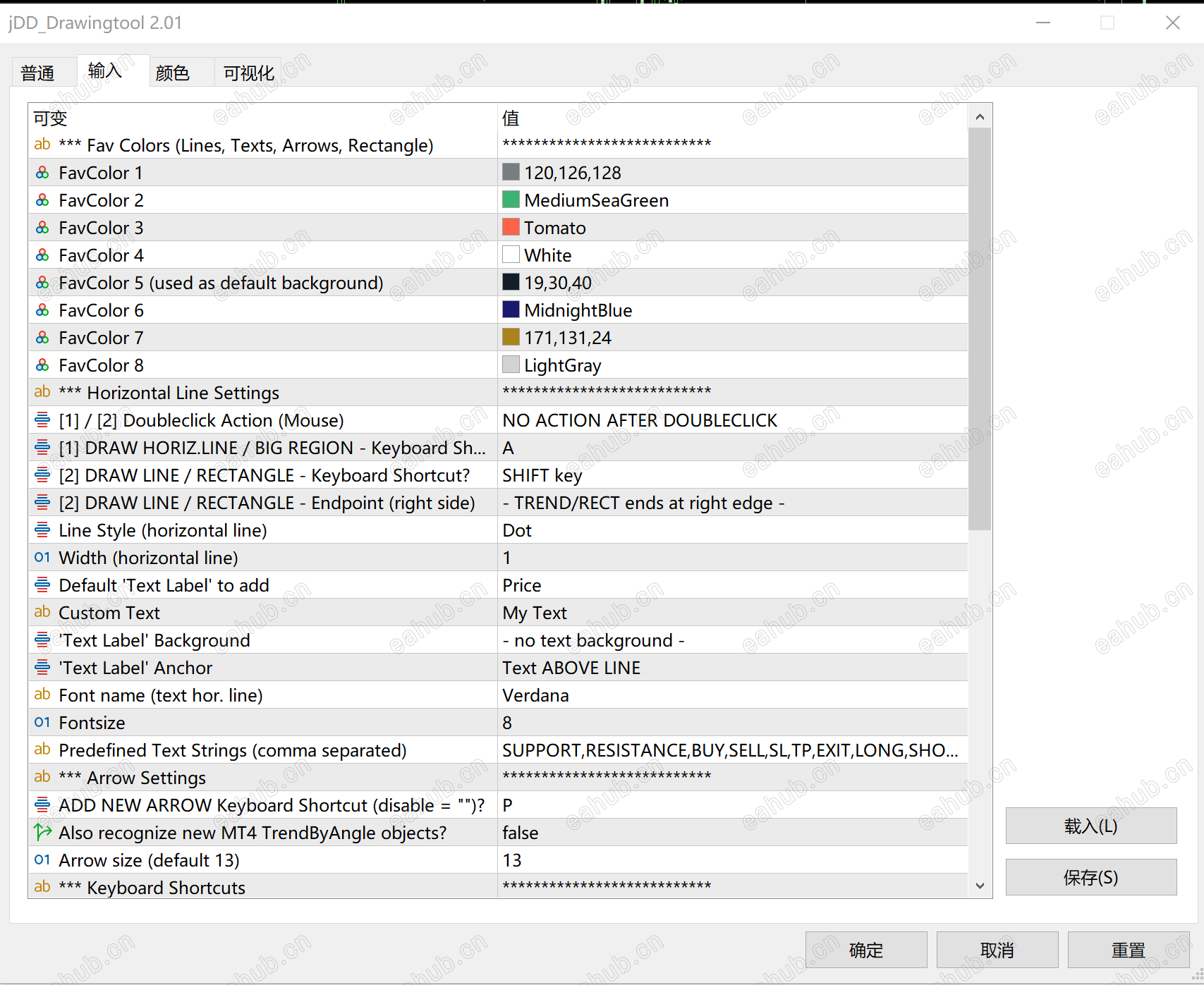Click the 'ab' string icon beside Custom Text
Image resolution: width=1204 pixels, height=985 pixels.
click(42, 612)
